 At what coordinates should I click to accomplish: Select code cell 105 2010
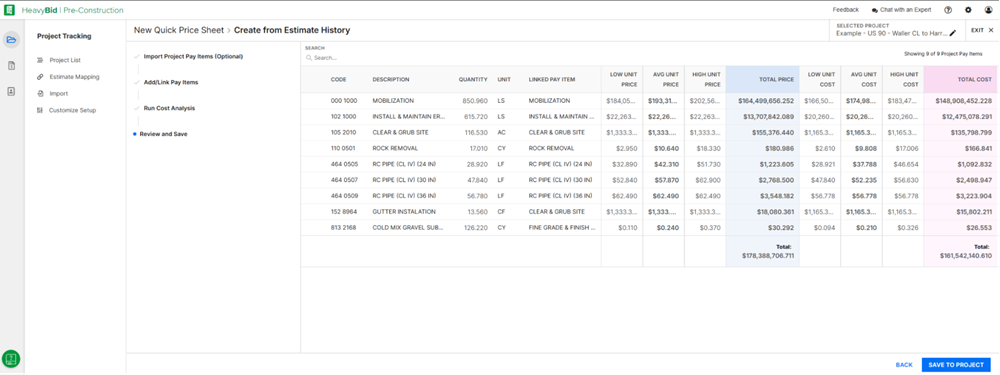[x=344, y=132]
